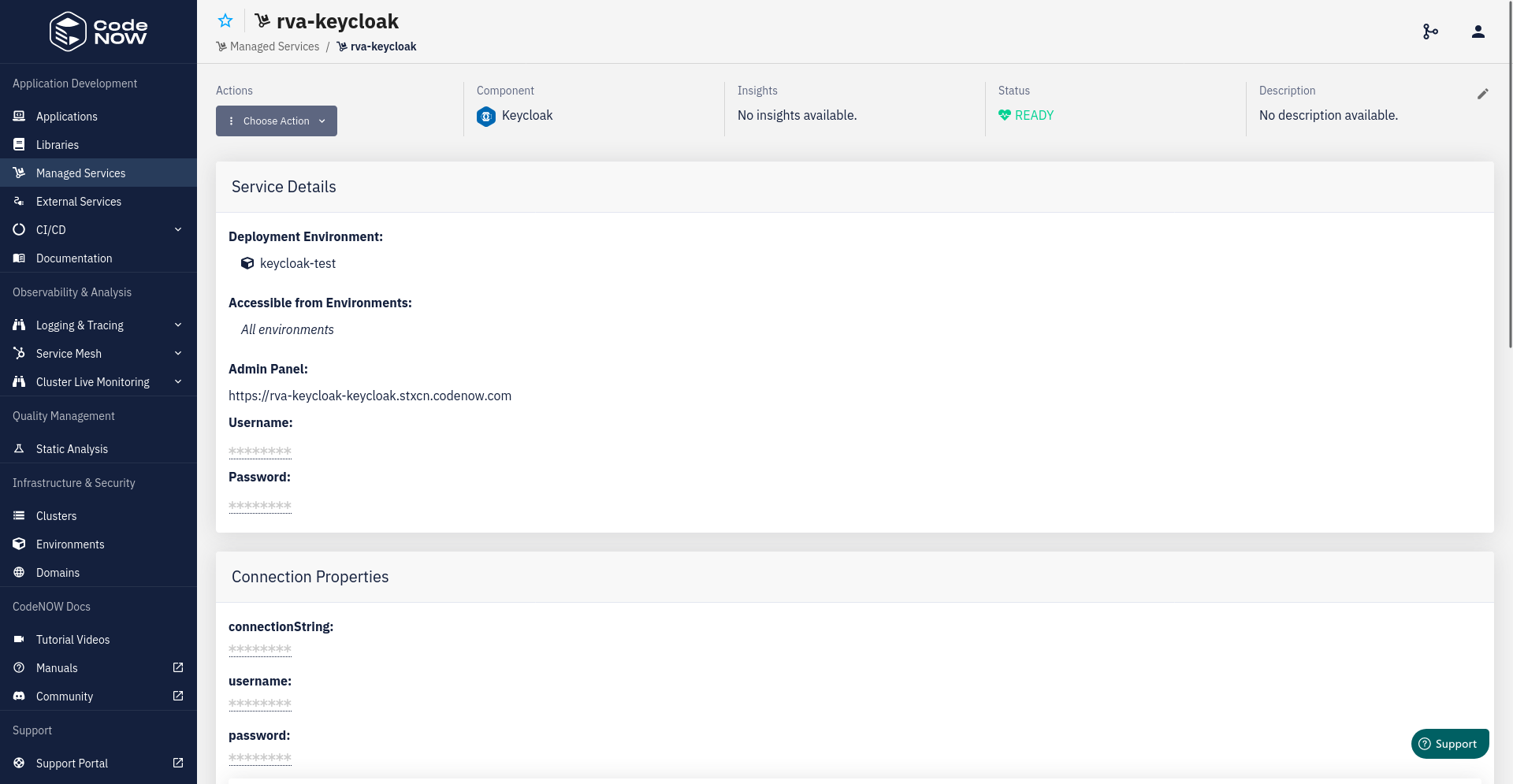1513x784 pixels.
Task: Expand the CI/CD menu chevron
Action: click(178, 229)
